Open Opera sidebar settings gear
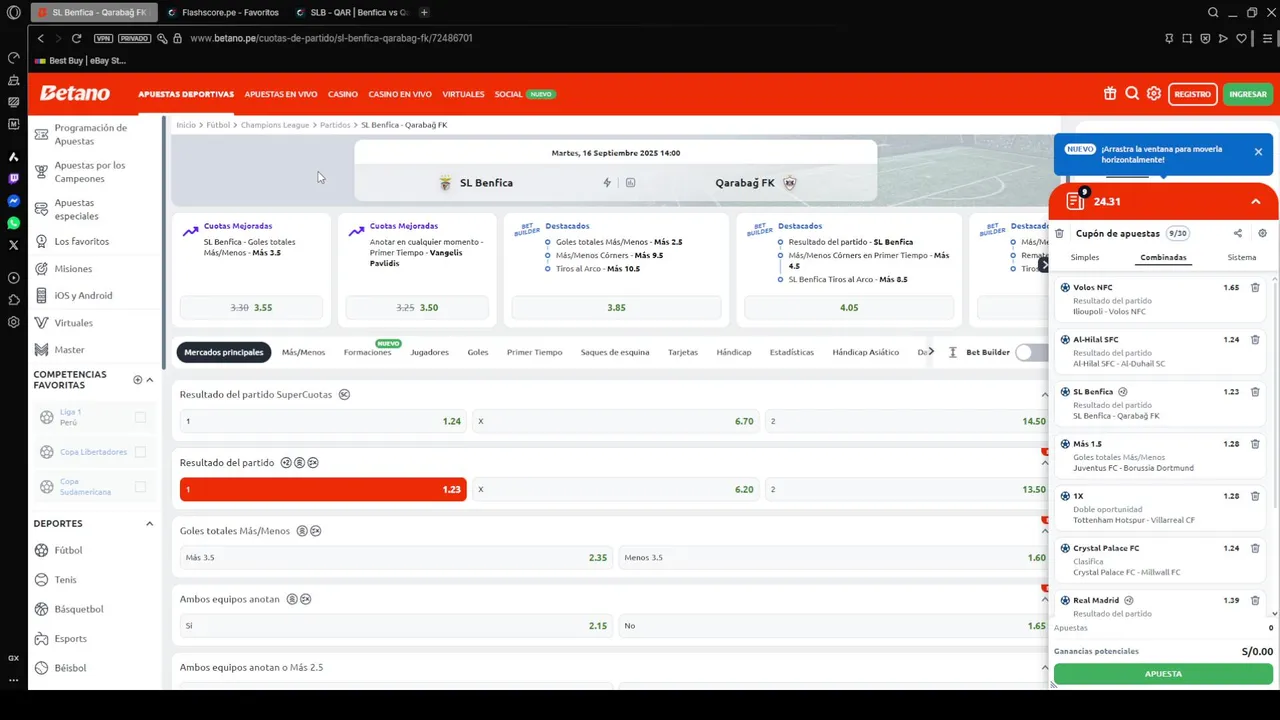 click(x=13, y=322)
